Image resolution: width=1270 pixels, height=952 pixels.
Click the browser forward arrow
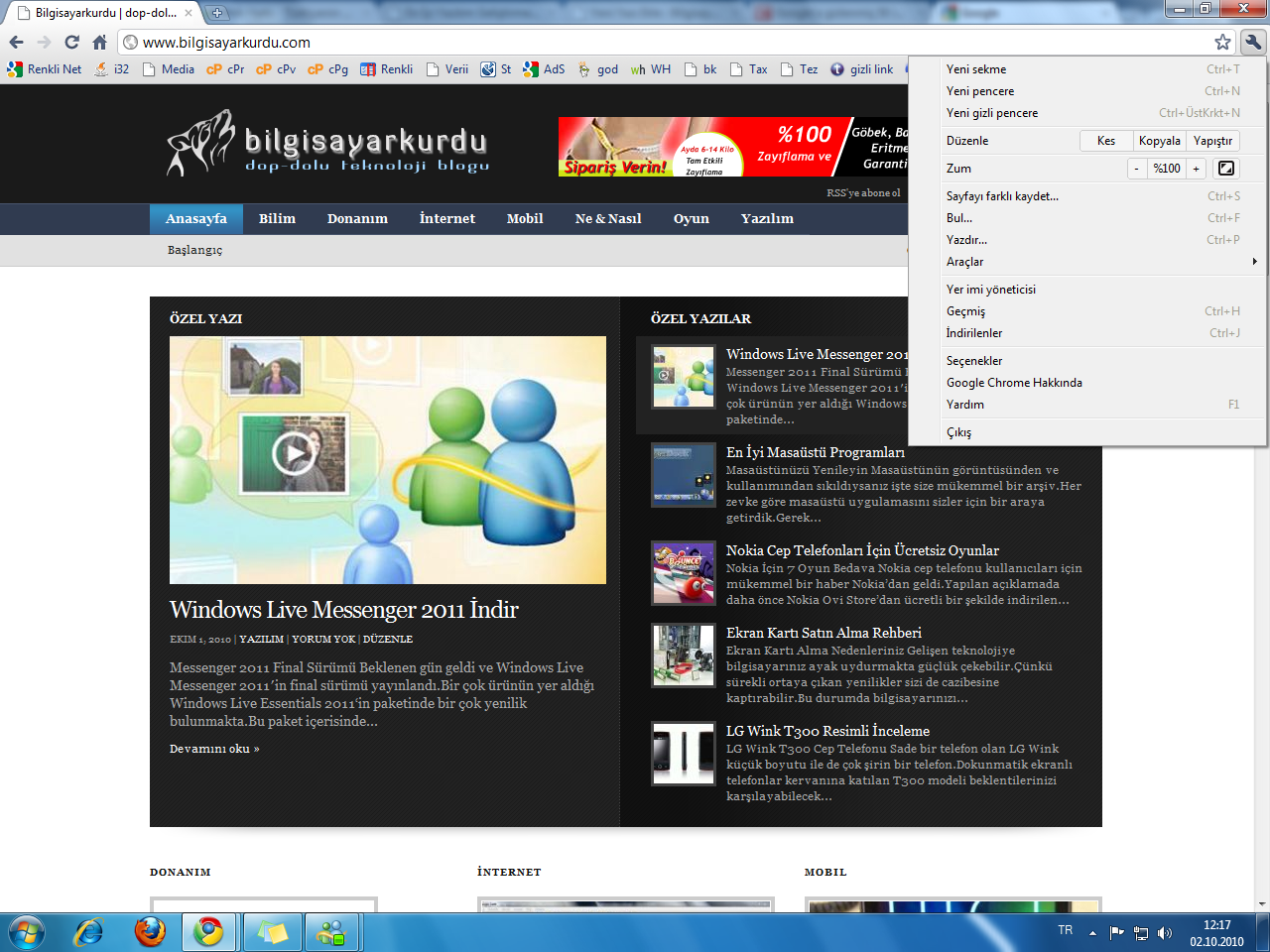pyautogui.click(x=44, y=42)
